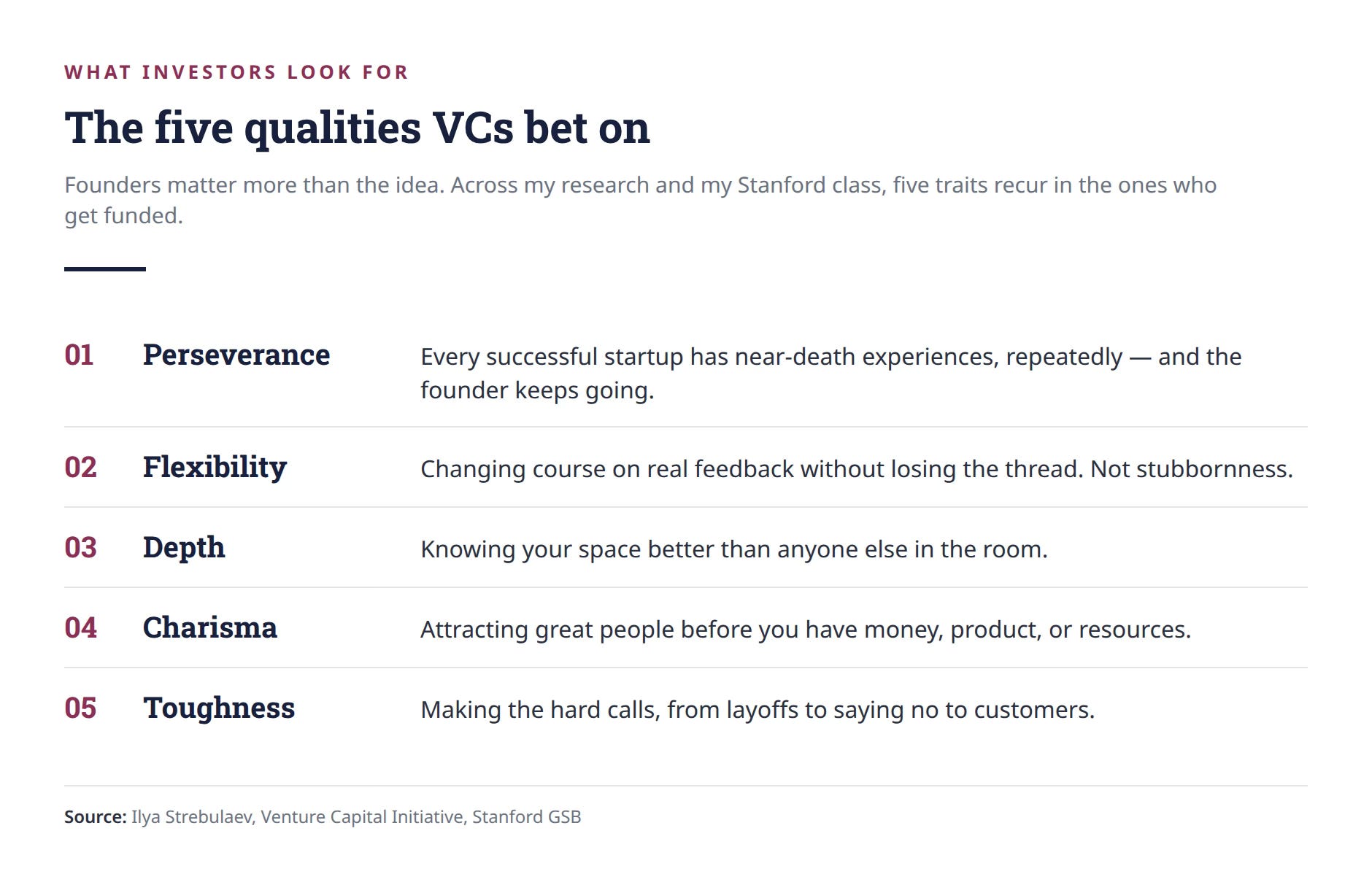The height and width of the screenshot is (874, 1372).
Task: Click the 'Attracting great people' description
Action: pos(806,630)
